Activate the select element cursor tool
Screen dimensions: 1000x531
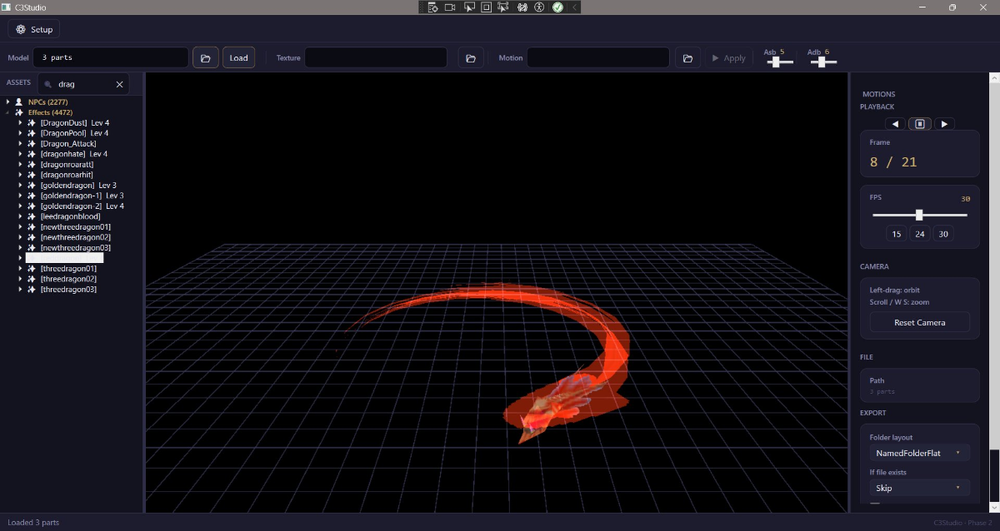469,7
